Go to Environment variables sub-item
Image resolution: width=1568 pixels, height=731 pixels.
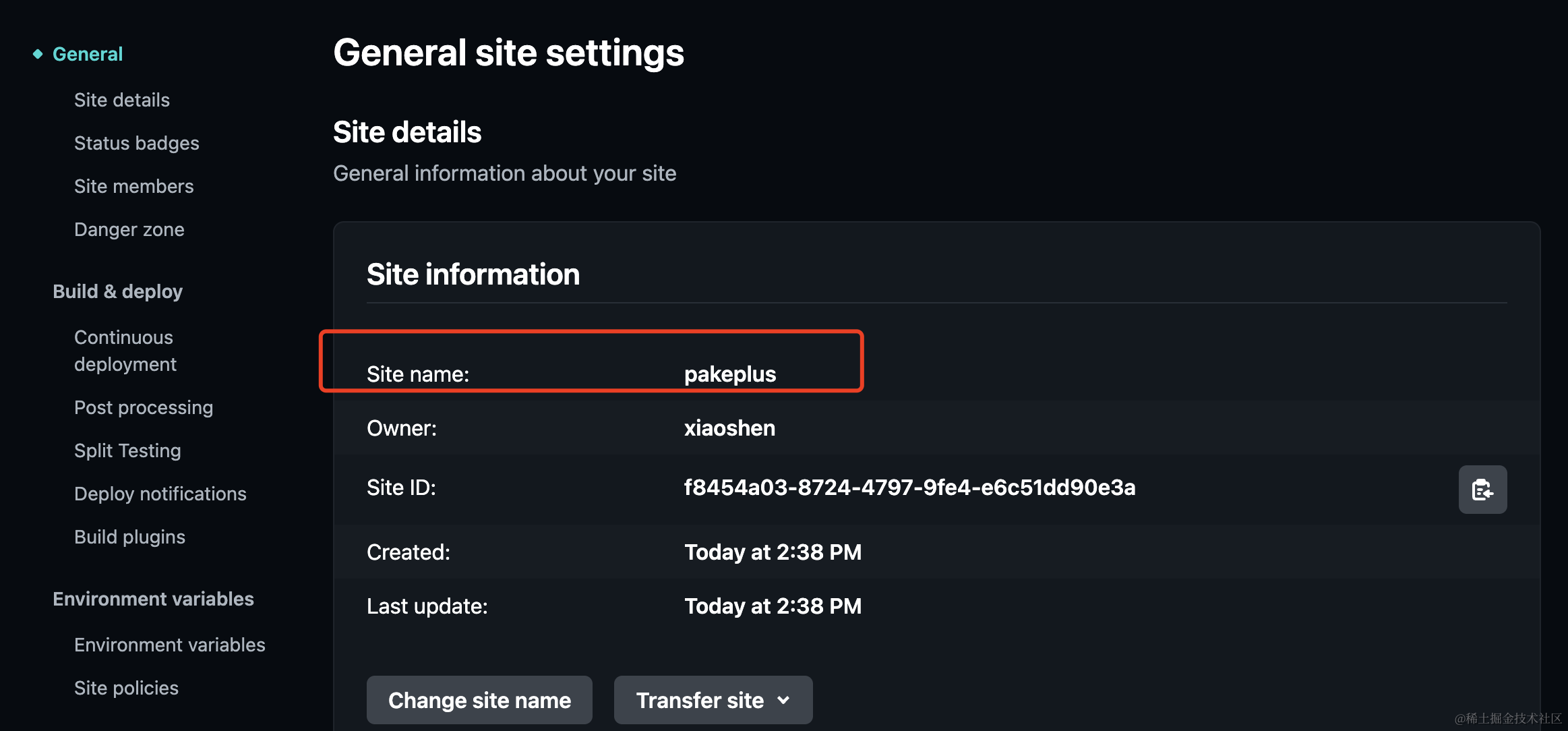point(170,645)
